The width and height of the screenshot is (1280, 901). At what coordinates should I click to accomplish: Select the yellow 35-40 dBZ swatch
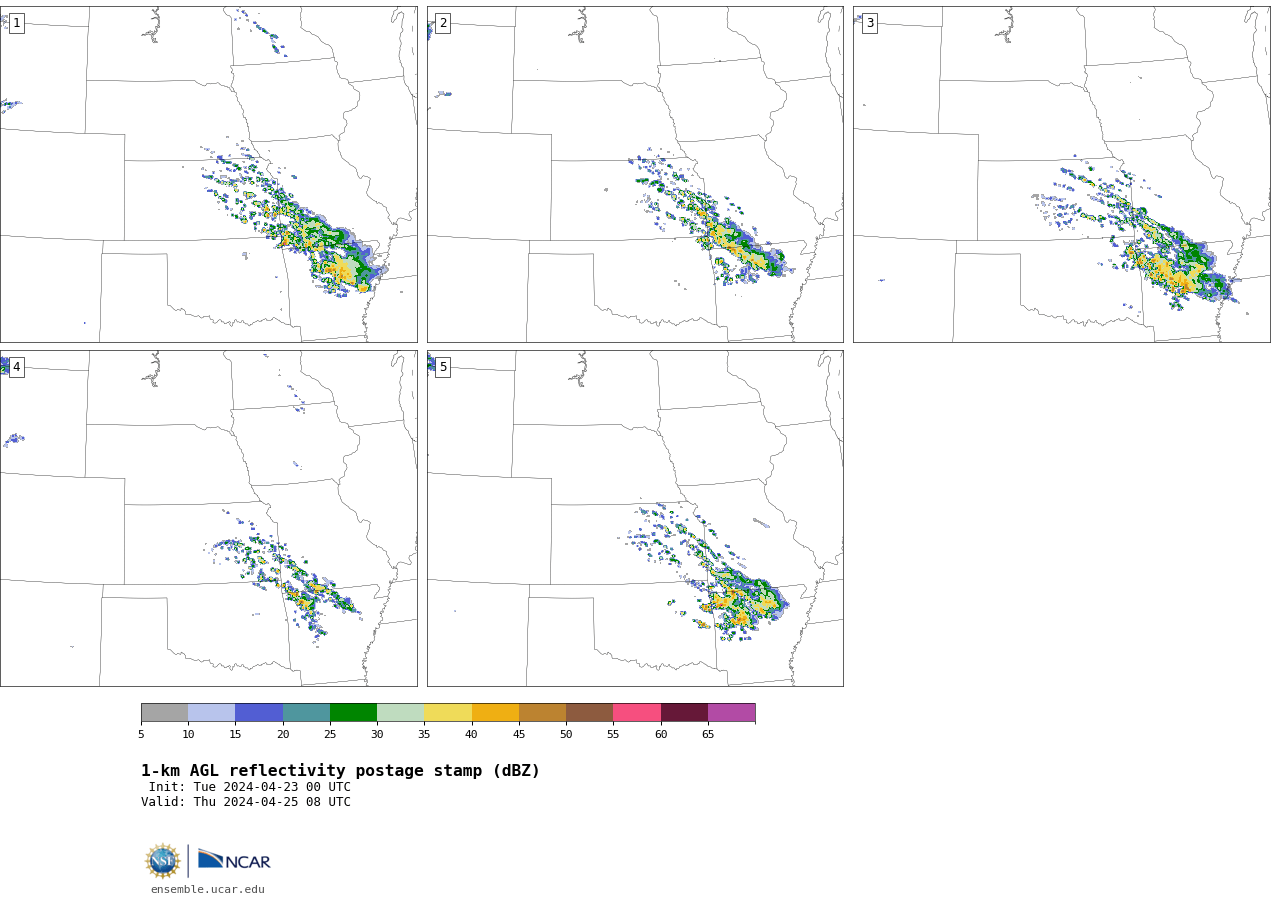pyautogui.click(x=448, y=713)
